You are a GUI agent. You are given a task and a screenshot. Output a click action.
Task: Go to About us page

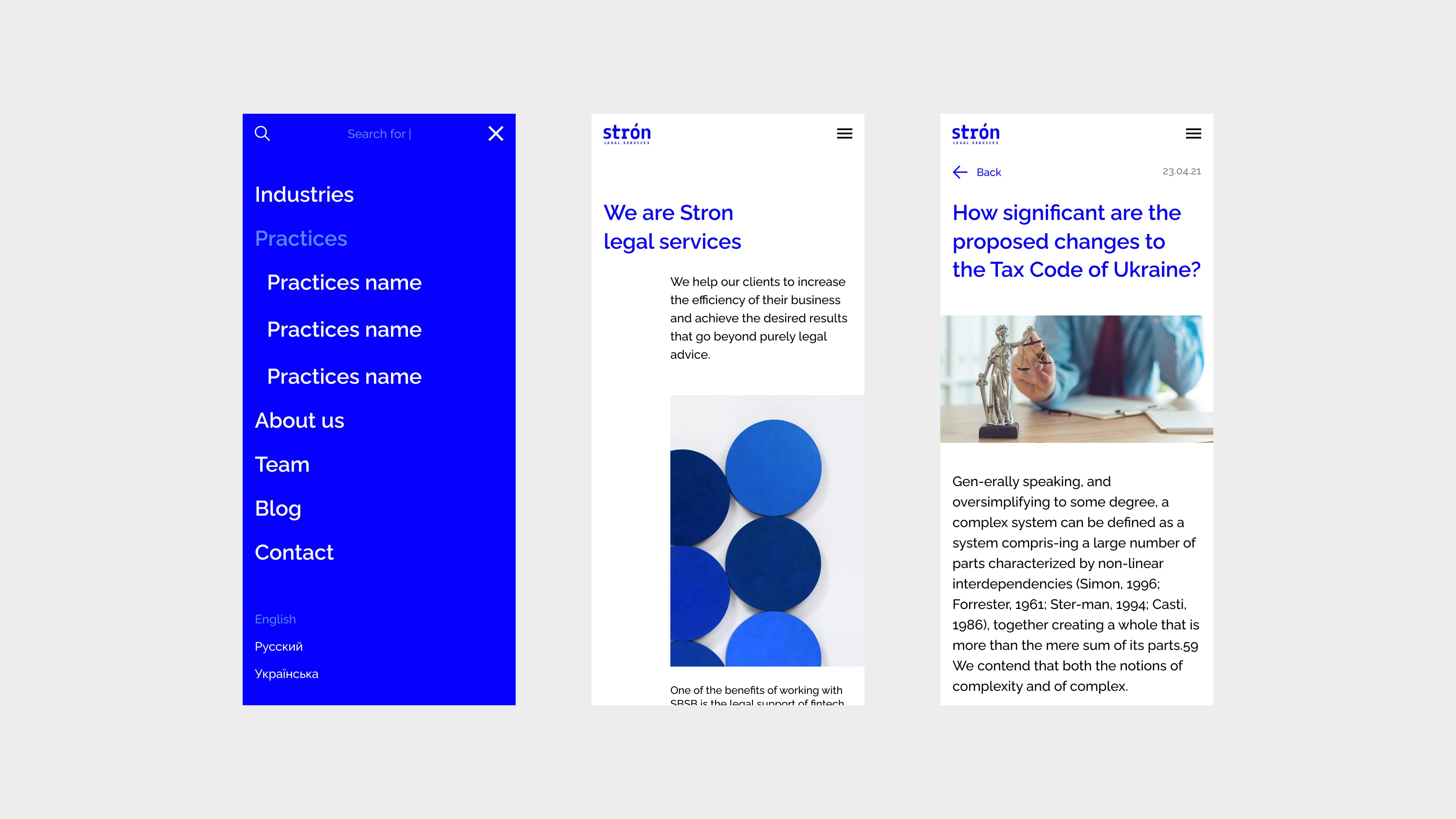[x=300, y=420]
